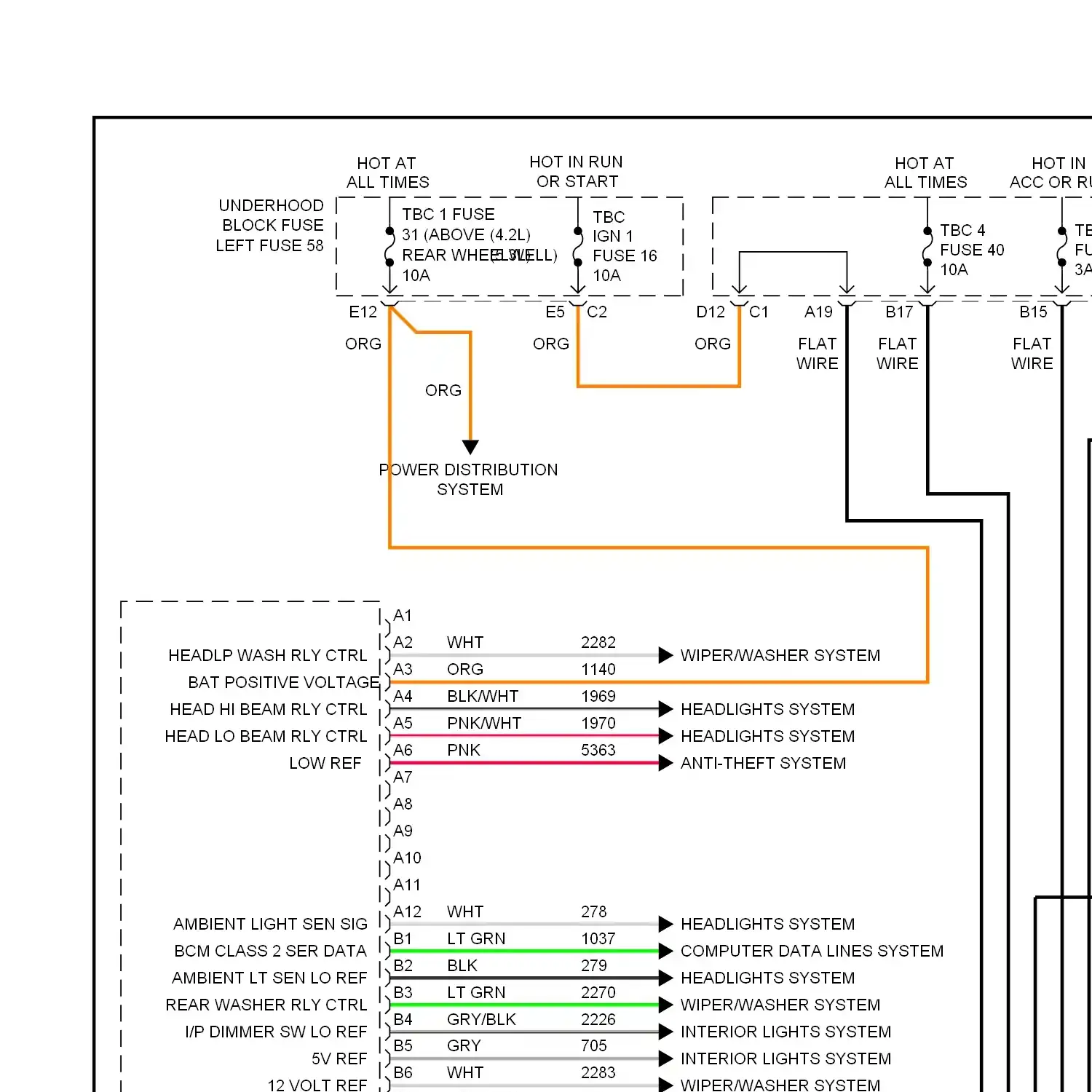The width and height of the screenshot is (1092, 1092).
Task: Select the HEAD HI BEAM RLY CTRL label
Action: point(268,709)
